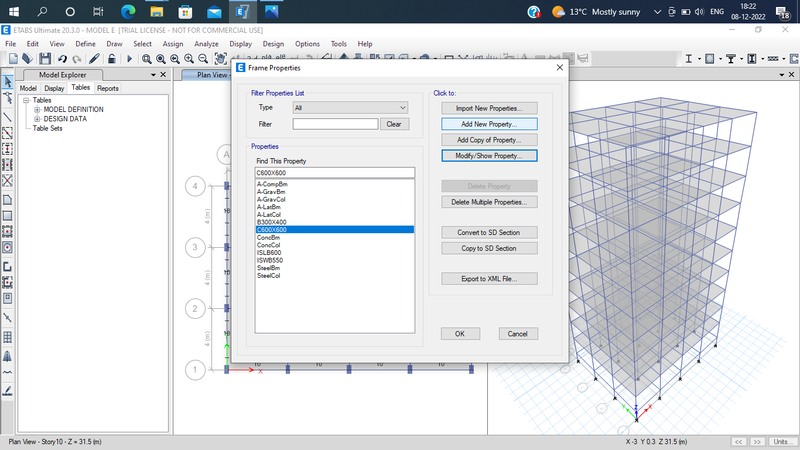The width and height of the screenshot is (800, 450).
Task: Click the Delete Multiple Properties button
Action: [x=489, y=202]
